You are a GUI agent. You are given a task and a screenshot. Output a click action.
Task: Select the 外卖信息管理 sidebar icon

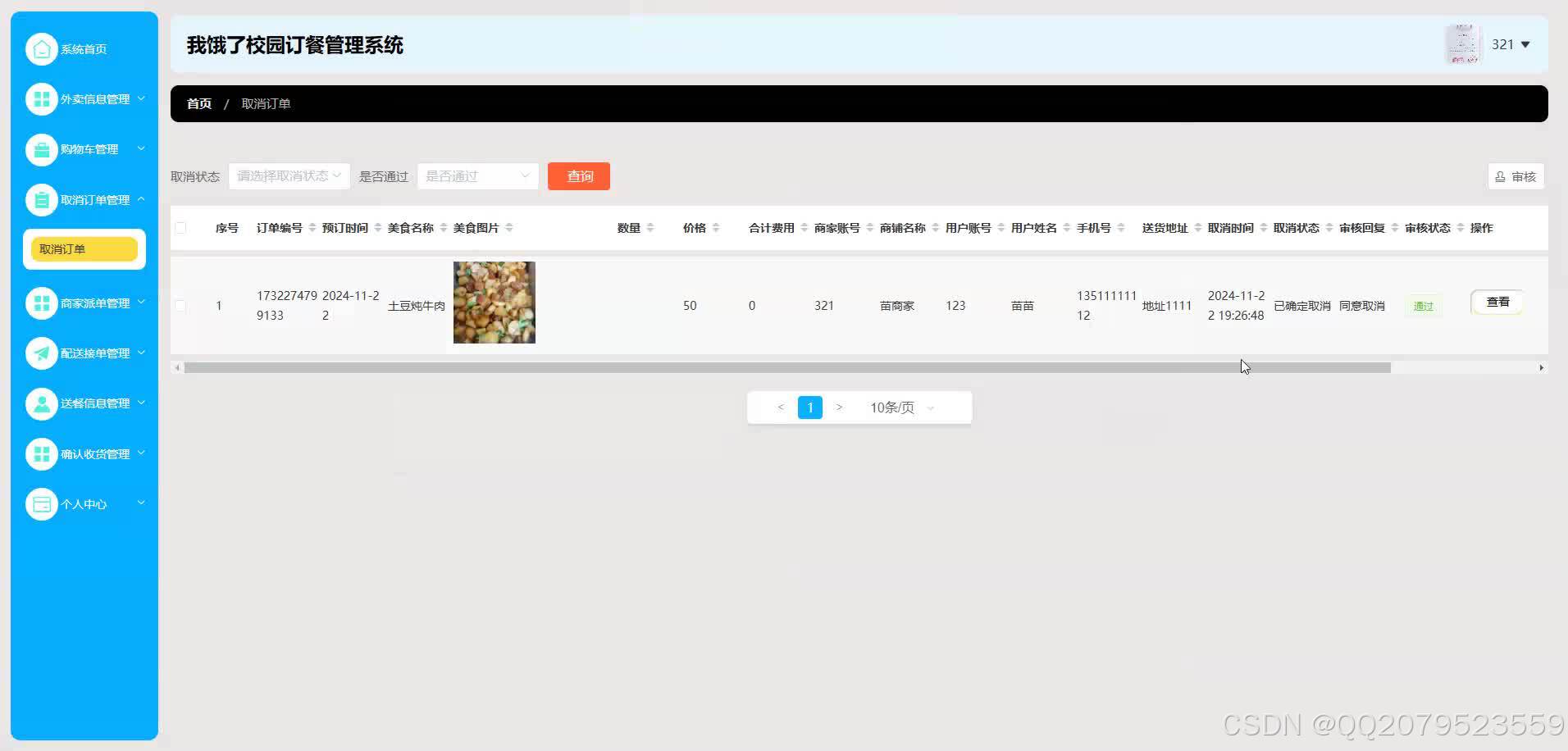42,98
